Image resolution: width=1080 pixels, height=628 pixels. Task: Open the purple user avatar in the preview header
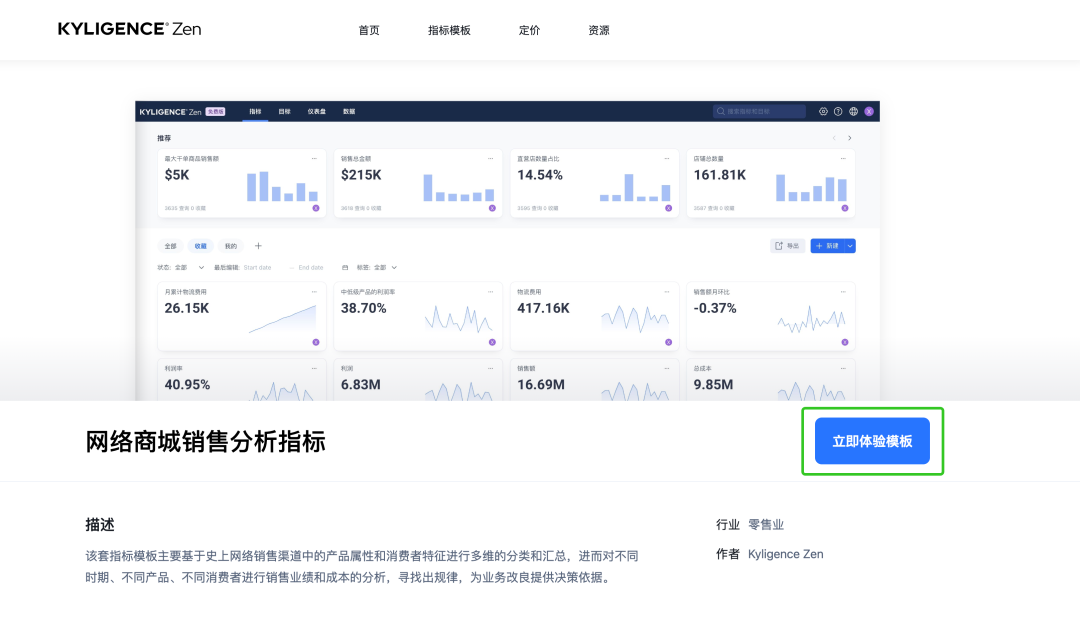click(869, 112)
